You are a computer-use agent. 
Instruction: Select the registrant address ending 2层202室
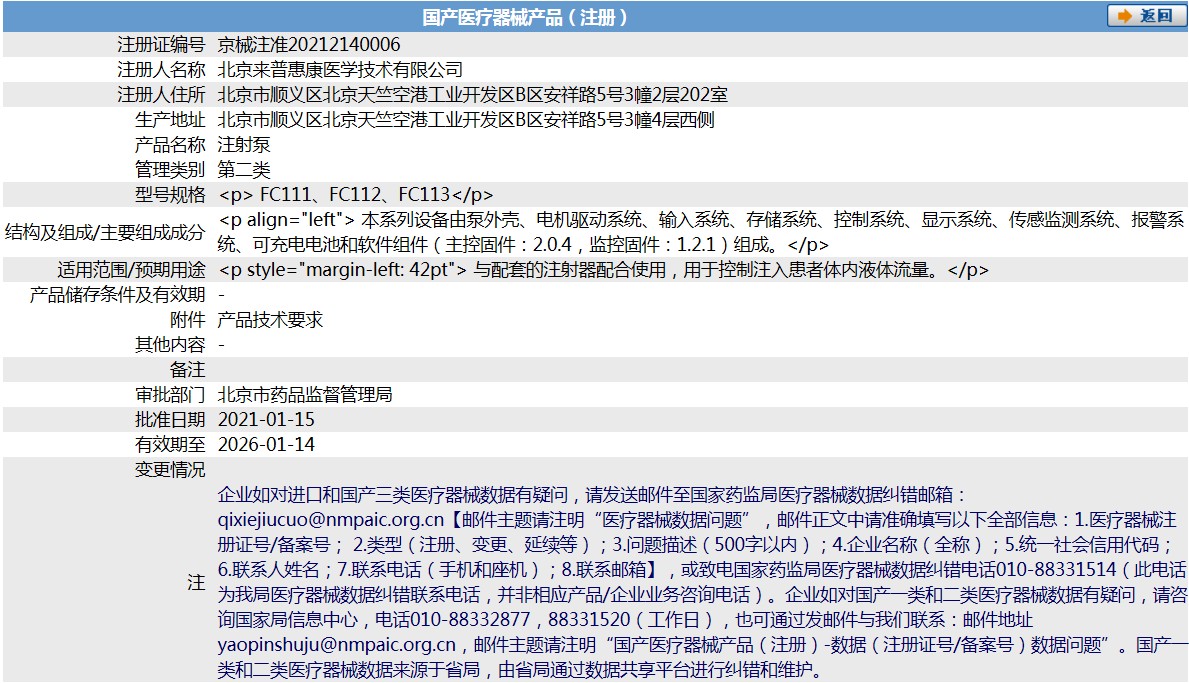click(x=472, y=95)
